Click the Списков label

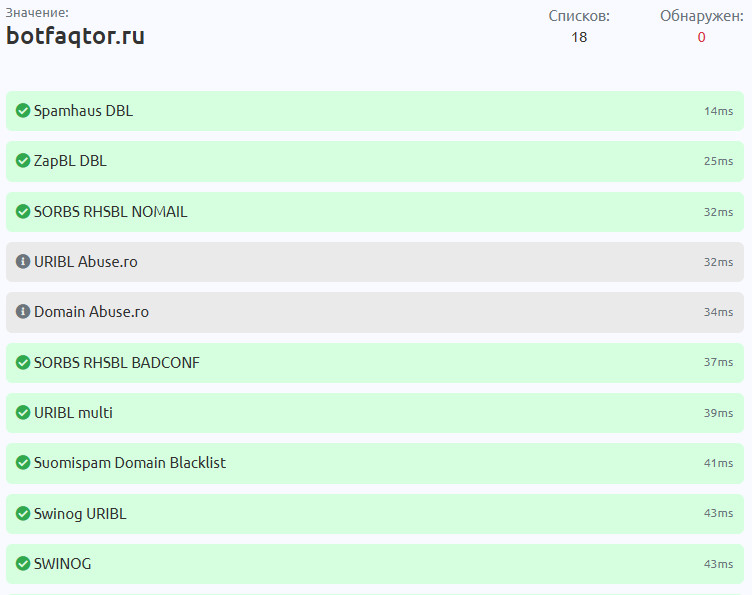pyautogui.click(x=579, y=16)
